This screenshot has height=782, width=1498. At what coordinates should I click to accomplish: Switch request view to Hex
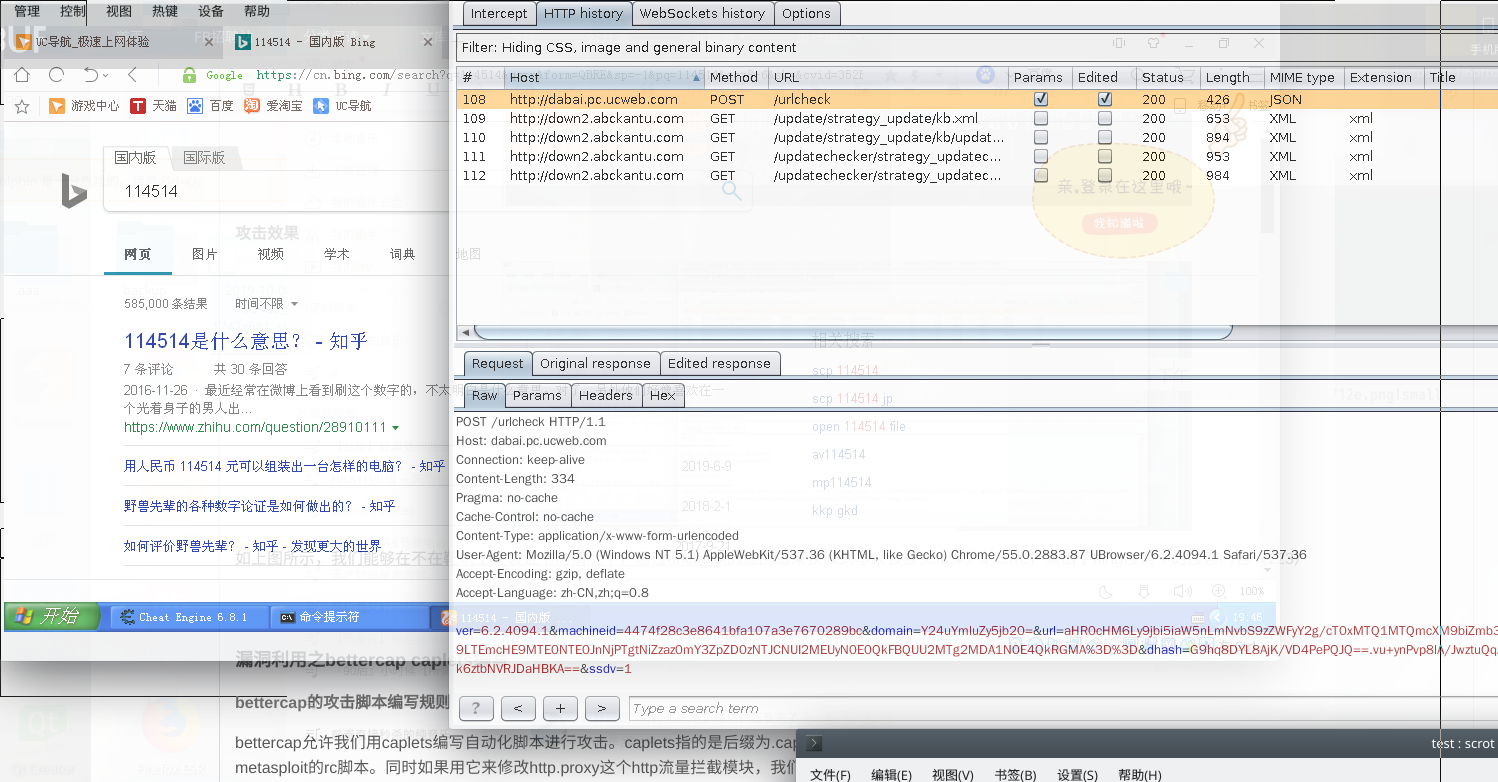click(x=662, y=396)
